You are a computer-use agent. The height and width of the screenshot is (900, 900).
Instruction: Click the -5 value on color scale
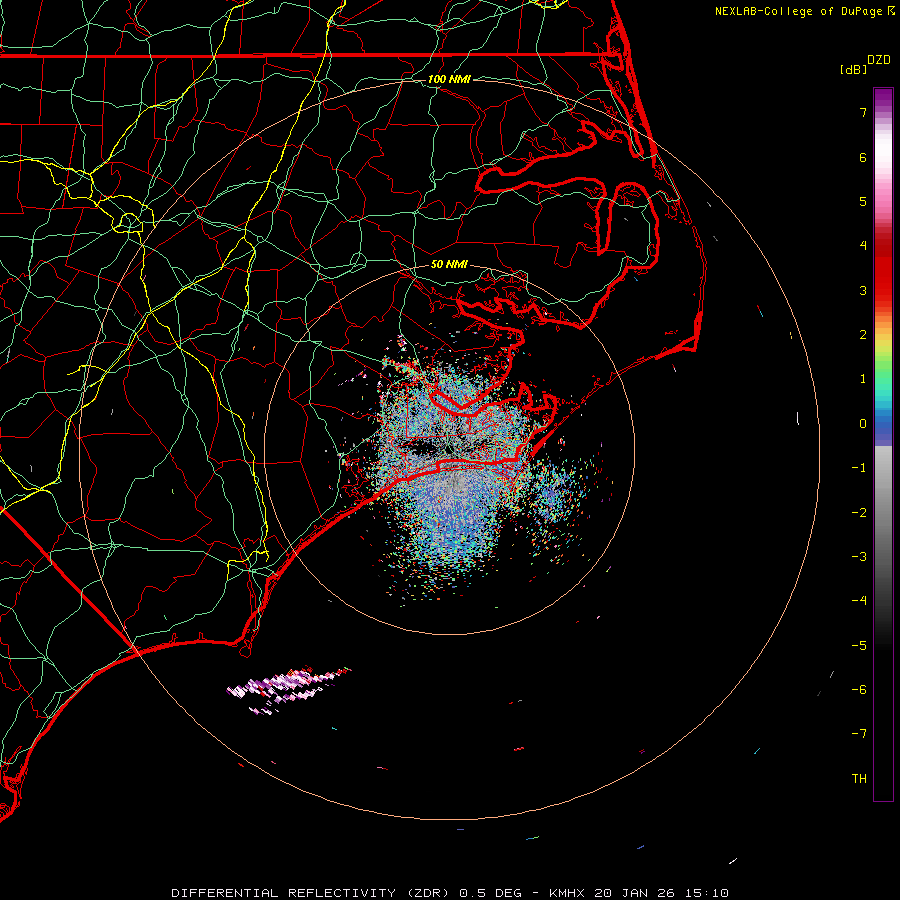click(x=859, y=646)
